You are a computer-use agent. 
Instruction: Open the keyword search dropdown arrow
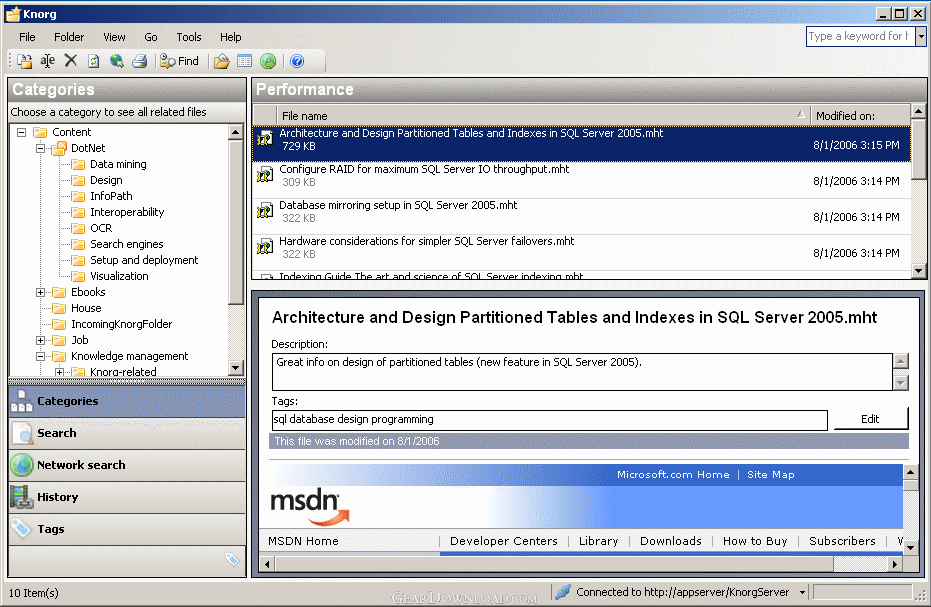point(921,36)
